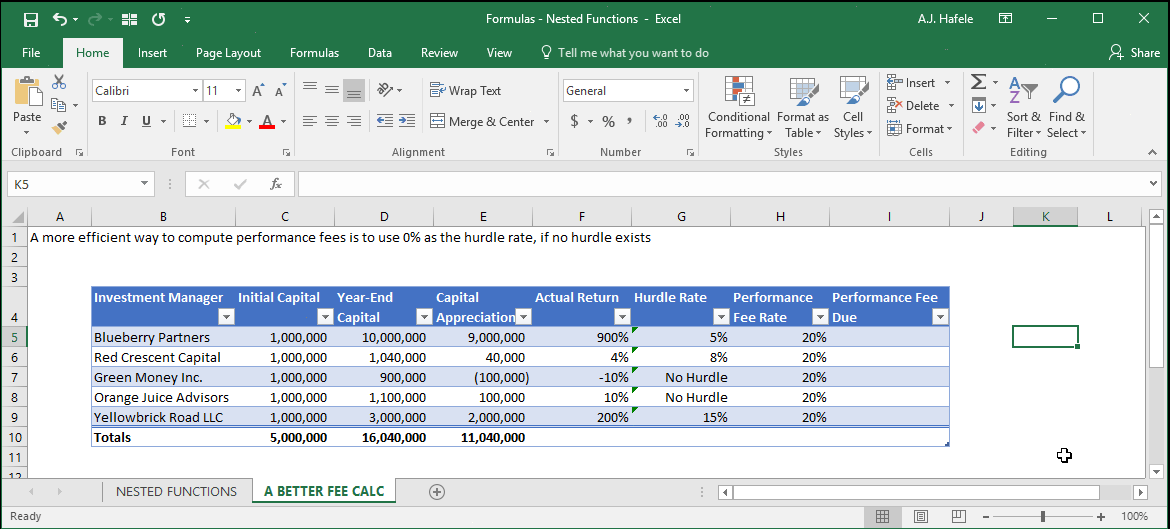Click the Decrease Decimal icon
The height and width of the screenshot is (529, 1170).
pyautogui.click(x=683, y=121)
